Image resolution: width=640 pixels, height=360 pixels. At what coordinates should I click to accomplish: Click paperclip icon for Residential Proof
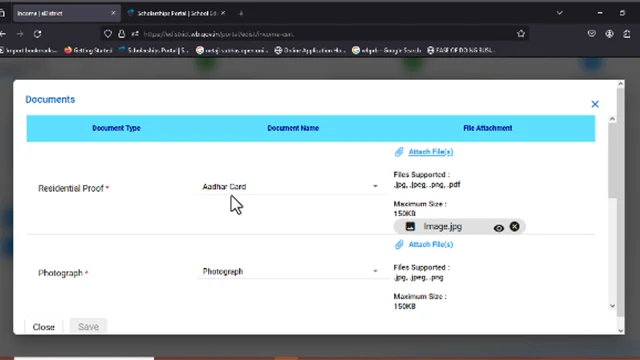point(399,152)
